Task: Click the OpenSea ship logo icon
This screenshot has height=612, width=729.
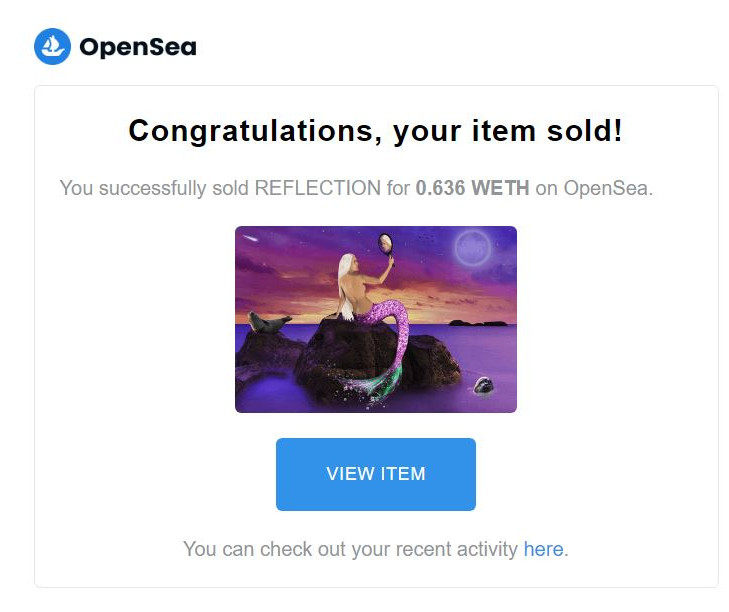Action: click(x=52, y=46)
